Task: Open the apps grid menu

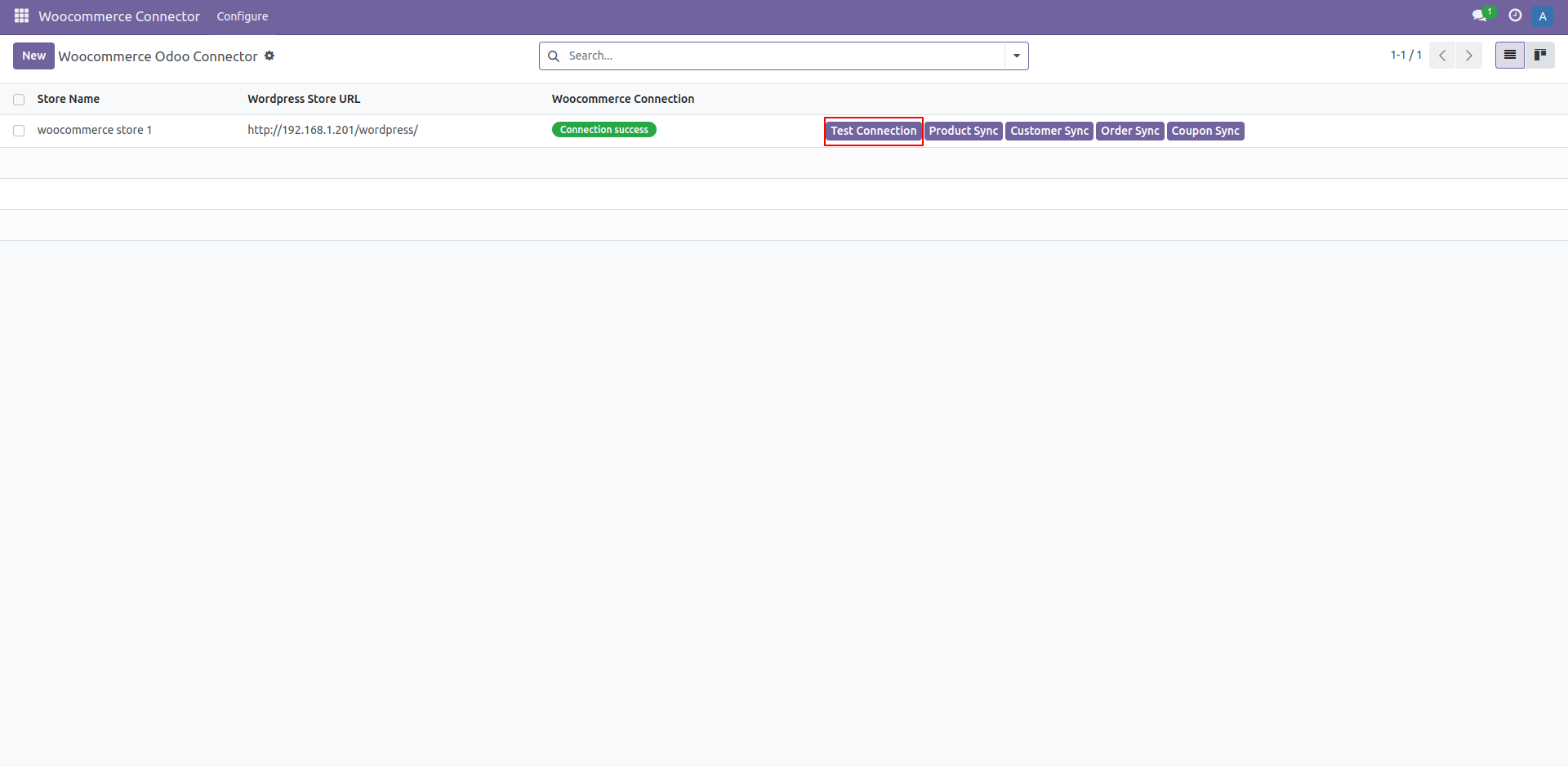Action: [20, 16]
